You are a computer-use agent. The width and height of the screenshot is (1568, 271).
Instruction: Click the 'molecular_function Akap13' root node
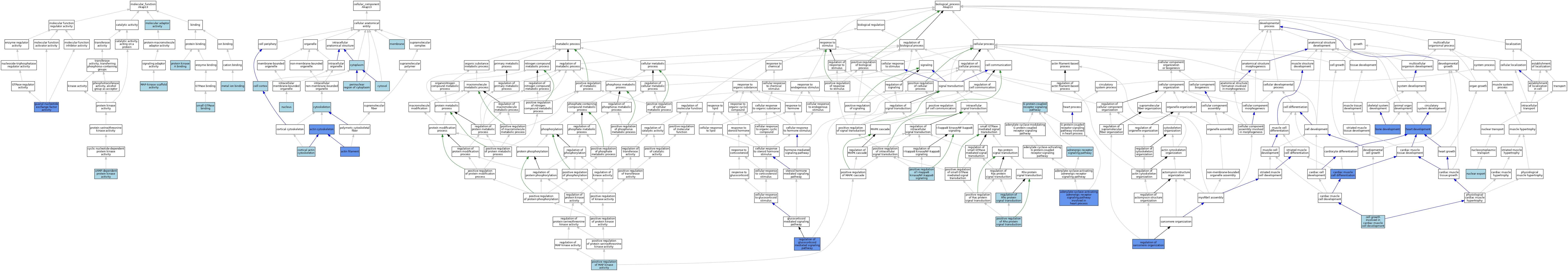[143, 6]
